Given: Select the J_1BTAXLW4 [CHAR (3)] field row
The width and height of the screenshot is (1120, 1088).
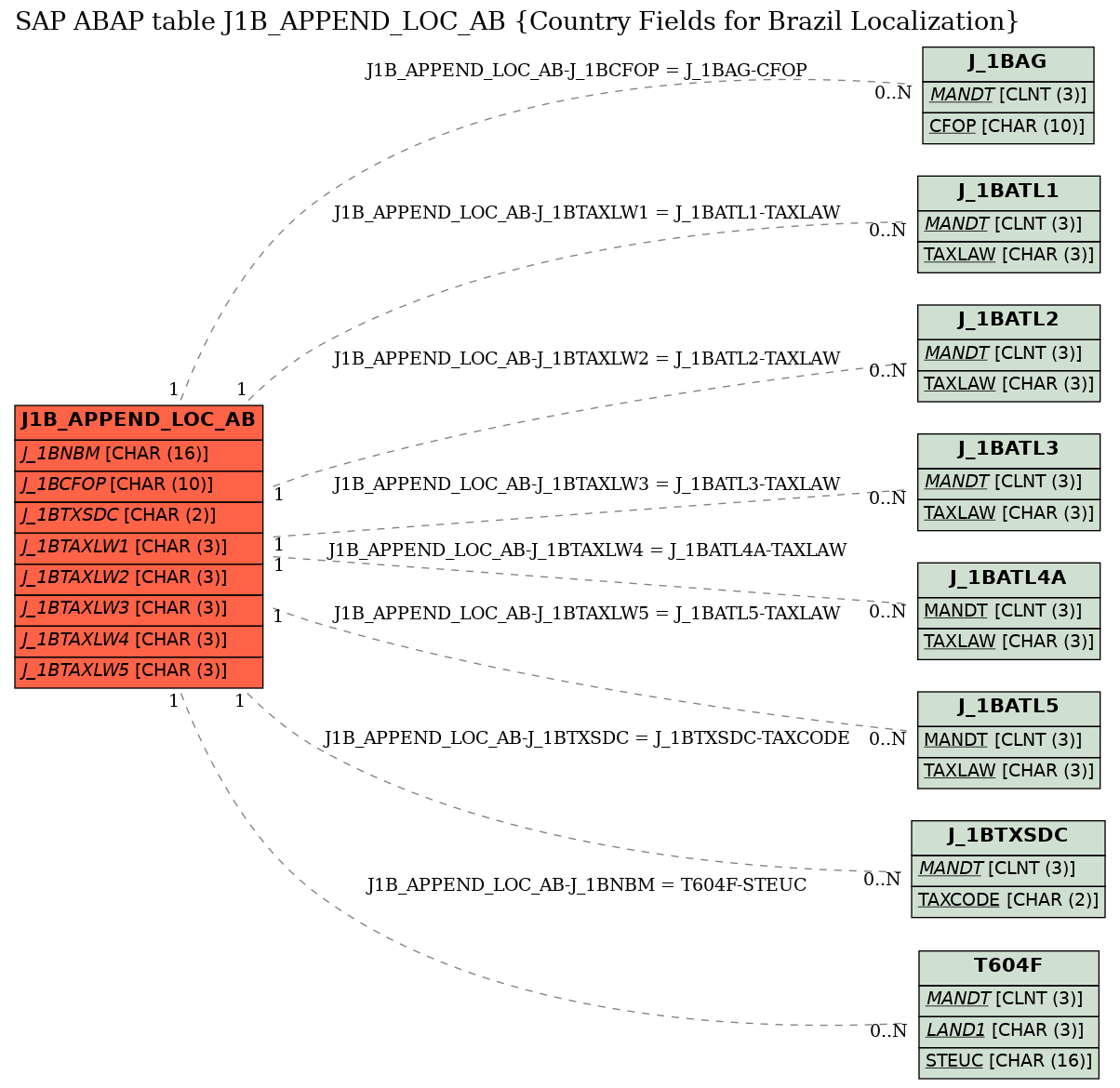Looking at the screenshot, I should (x=139, y=641).
